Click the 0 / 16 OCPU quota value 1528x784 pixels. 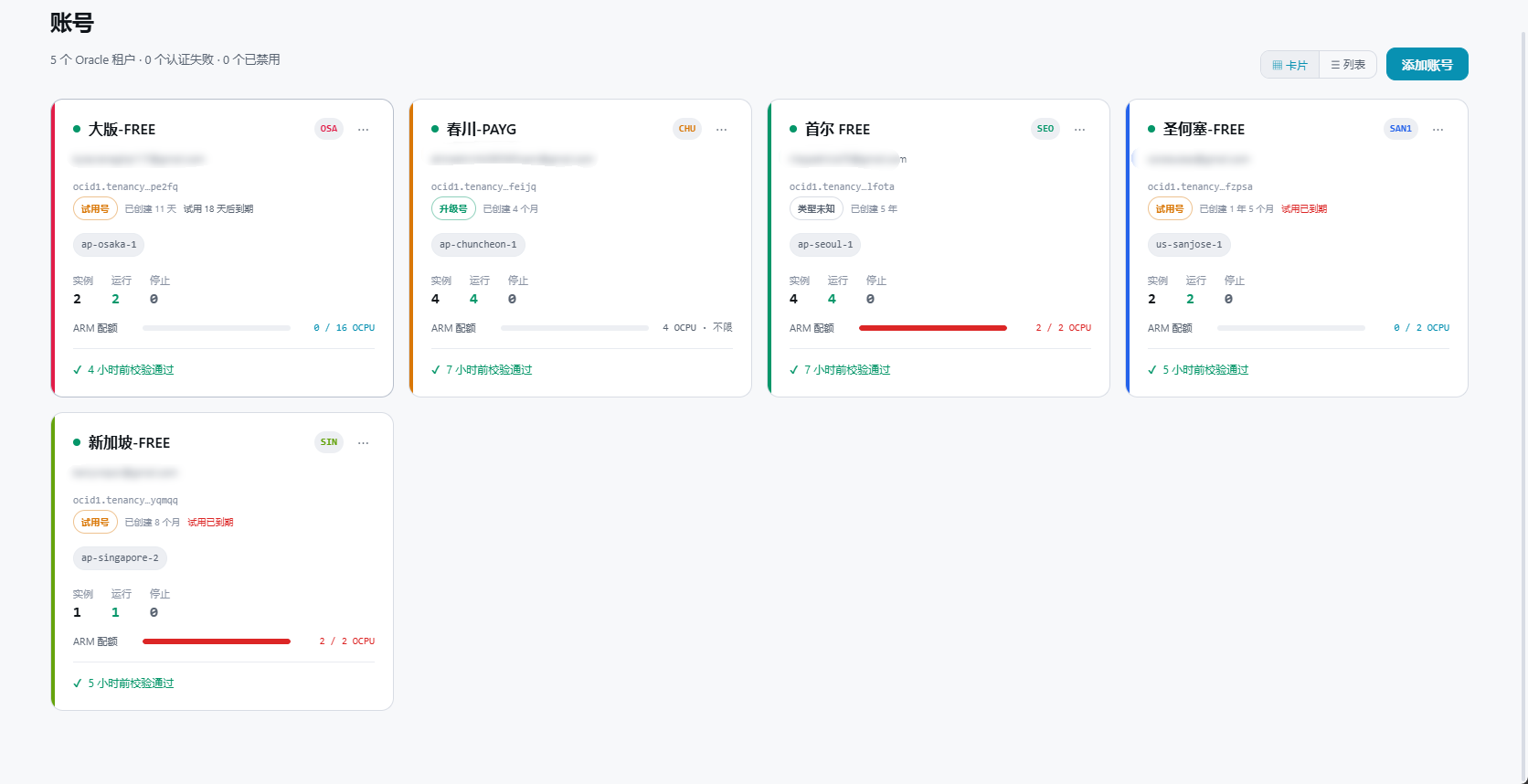point(345,328)
